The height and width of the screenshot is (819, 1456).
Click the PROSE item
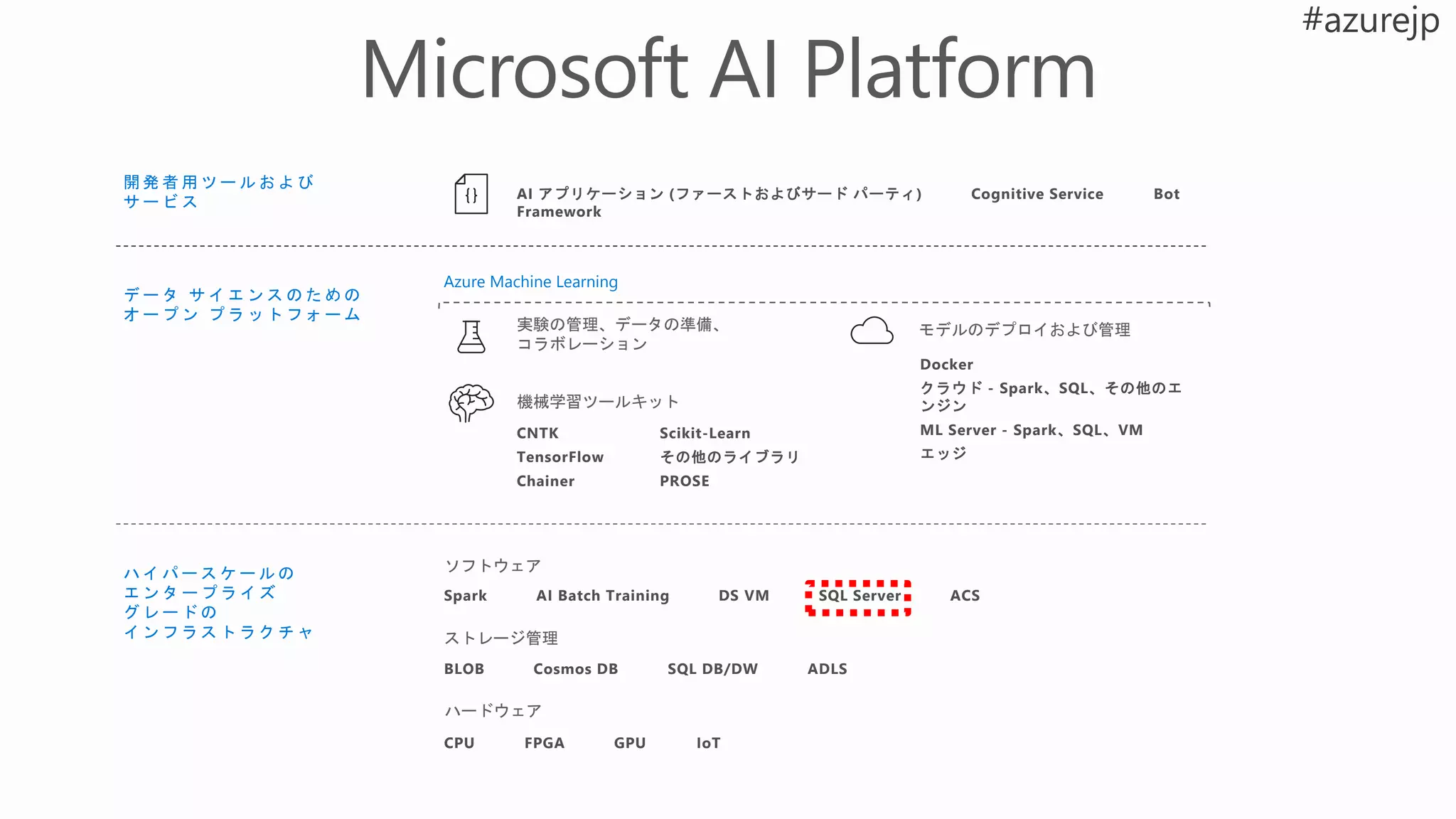pyautogui.click(x=684, y=481)
